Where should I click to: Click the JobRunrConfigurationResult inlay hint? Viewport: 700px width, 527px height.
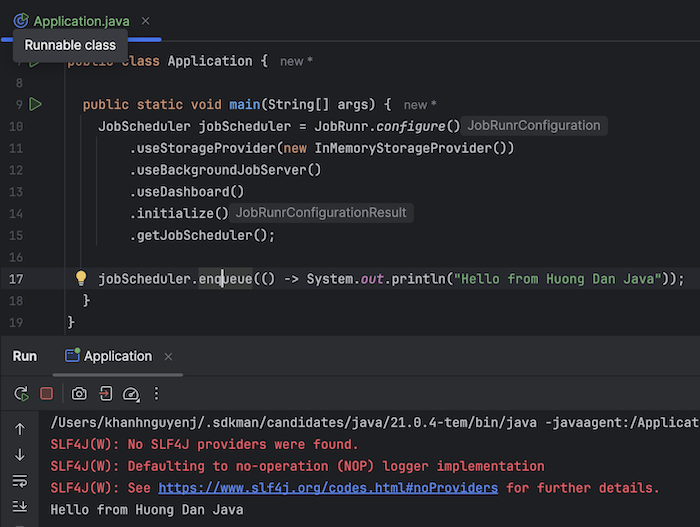[x=321, y=213]
